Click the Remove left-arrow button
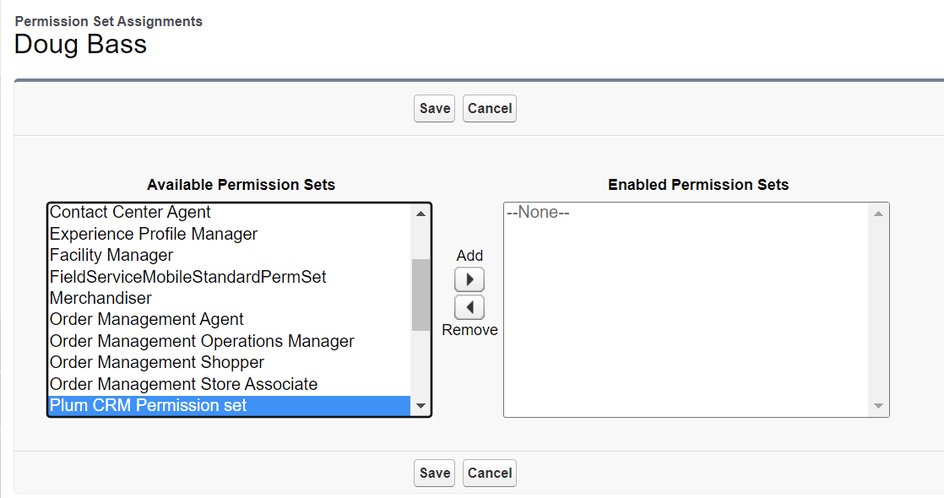This screenshot has height=498, width=944. pos(469,307)
